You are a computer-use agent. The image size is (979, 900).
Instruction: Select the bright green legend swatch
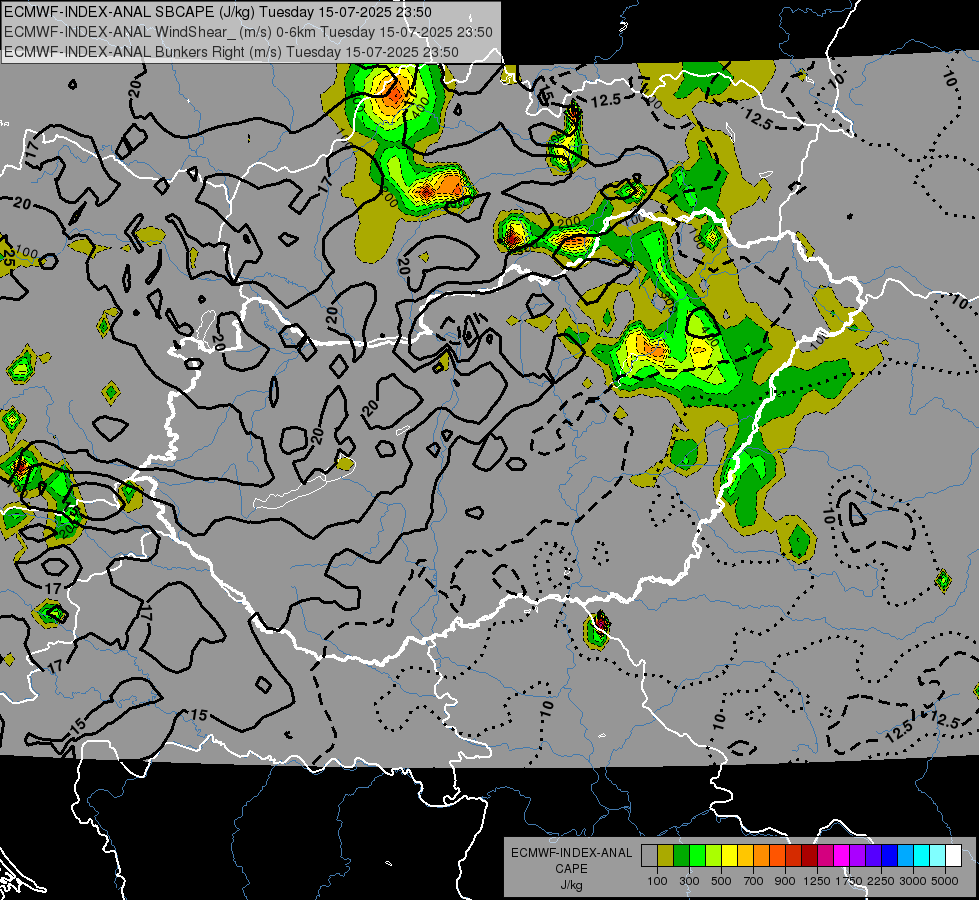click(697, 855)
